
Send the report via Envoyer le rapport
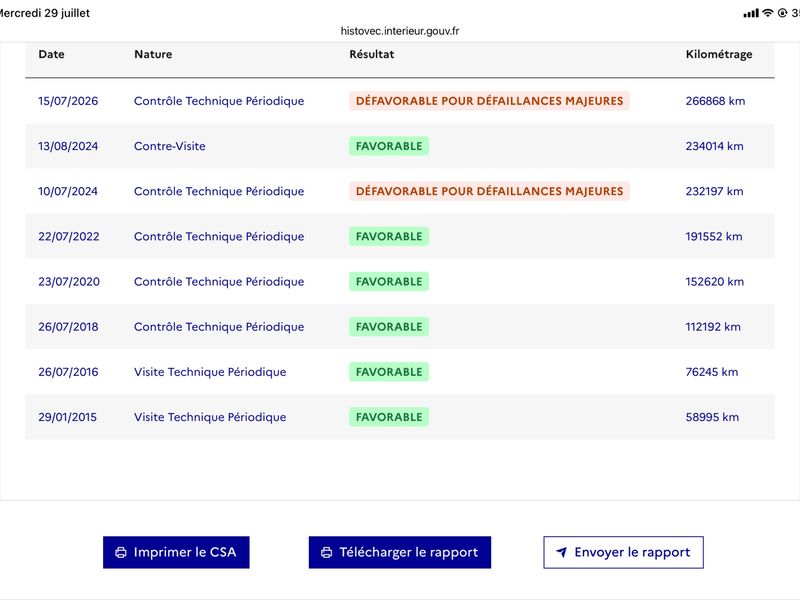click(x=623, y=552)
